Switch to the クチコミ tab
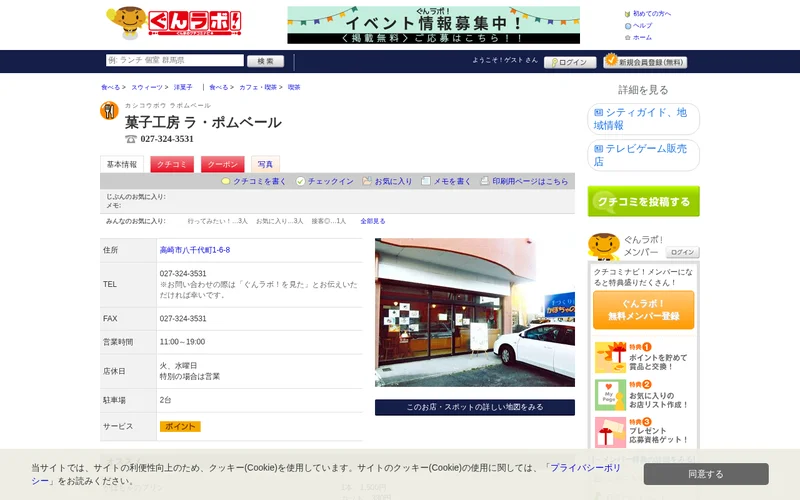 click(172, 164)
